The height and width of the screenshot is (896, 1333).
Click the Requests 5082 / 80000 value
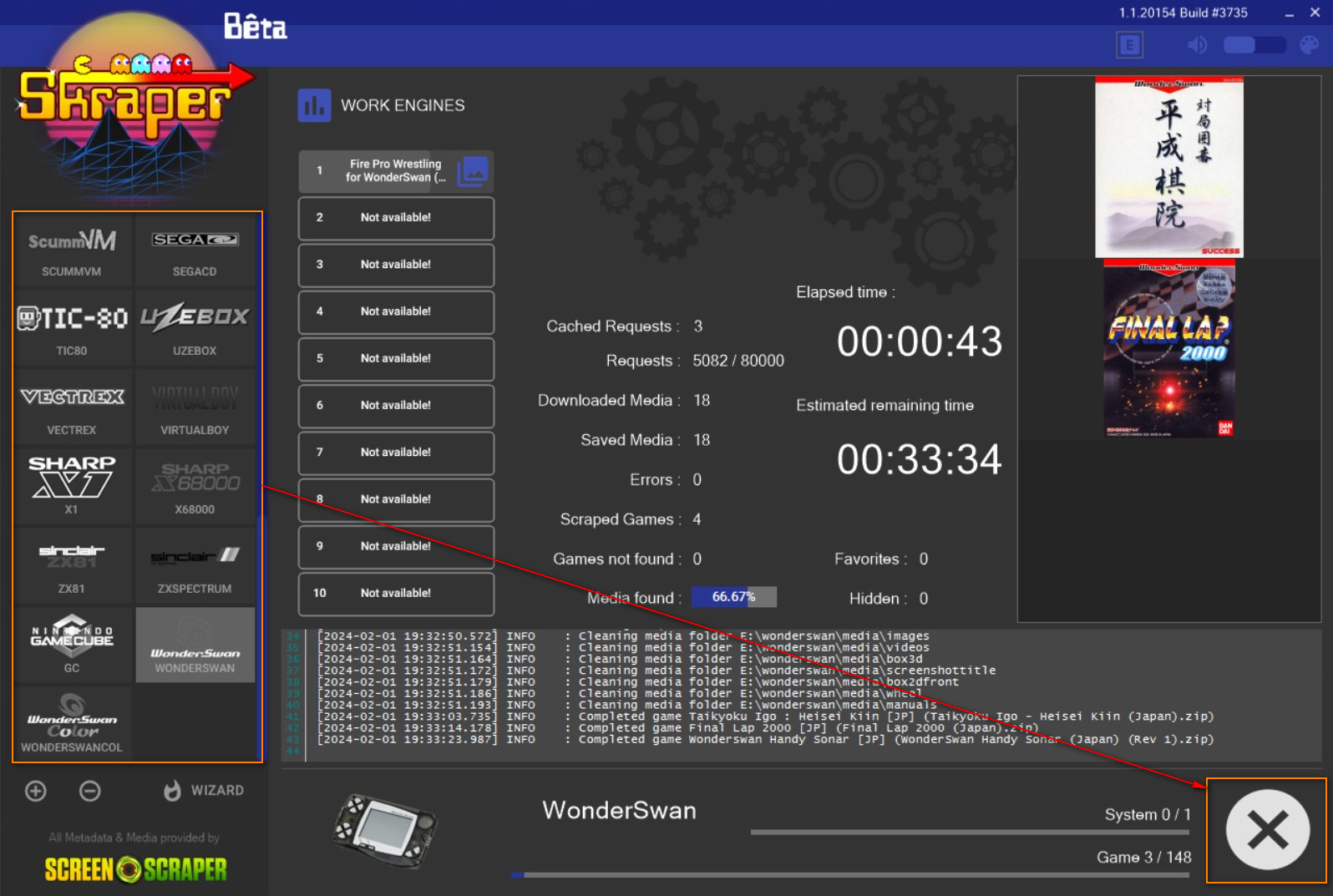pyautogui.click(x=738, y=361)
